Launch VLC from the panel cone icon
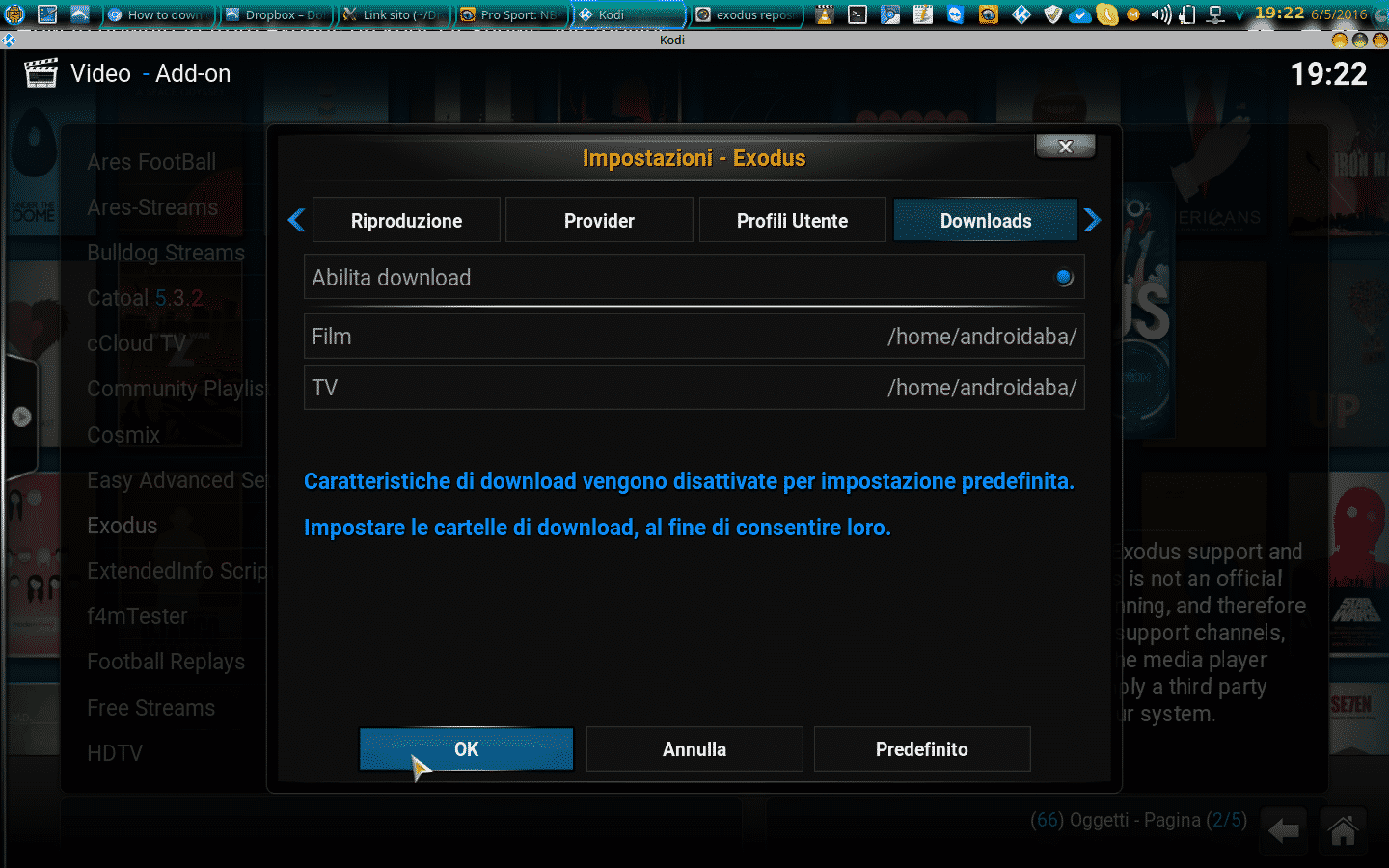 (x=825, y=14)
